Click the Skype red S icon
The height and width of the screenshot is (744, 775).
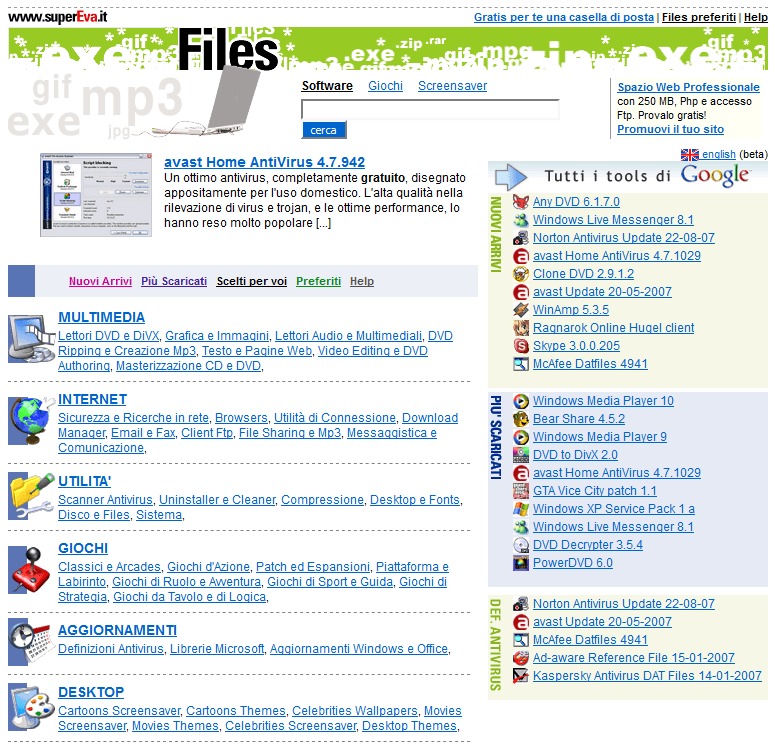pos(520,346)
